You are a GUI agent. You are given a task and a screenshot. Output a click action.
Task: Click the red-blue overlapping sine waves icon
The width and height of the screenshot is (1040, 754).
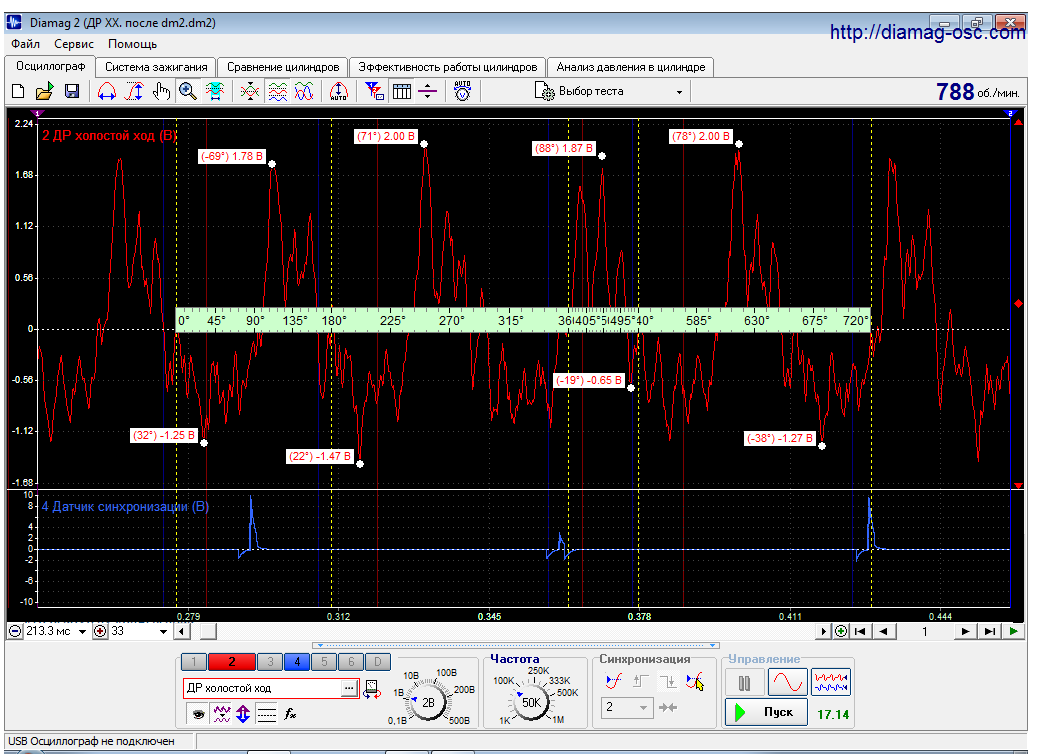click(x=304, y=92)
